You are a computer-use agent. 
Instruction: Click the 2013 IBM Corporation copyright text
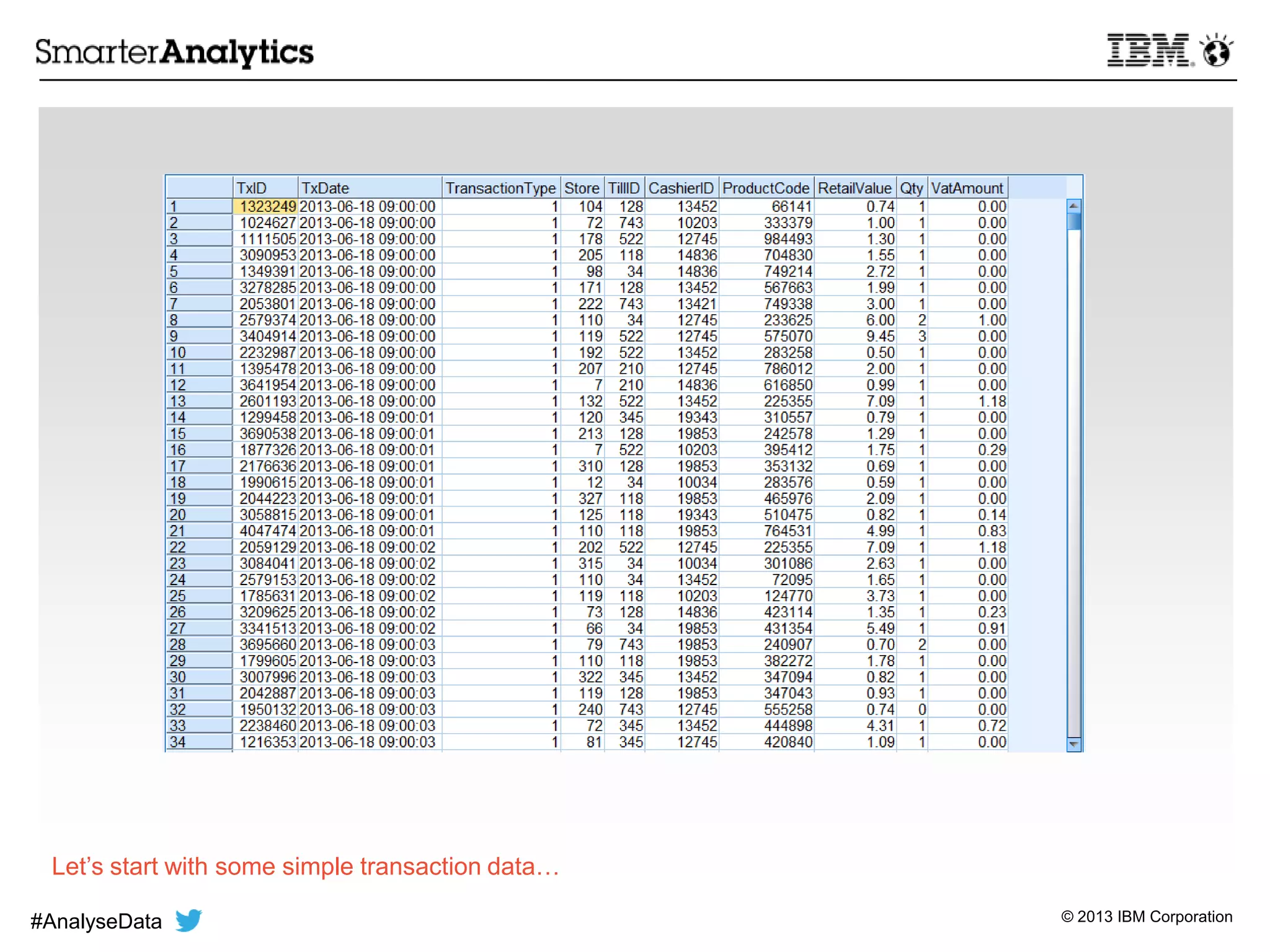coord(1147,917)
